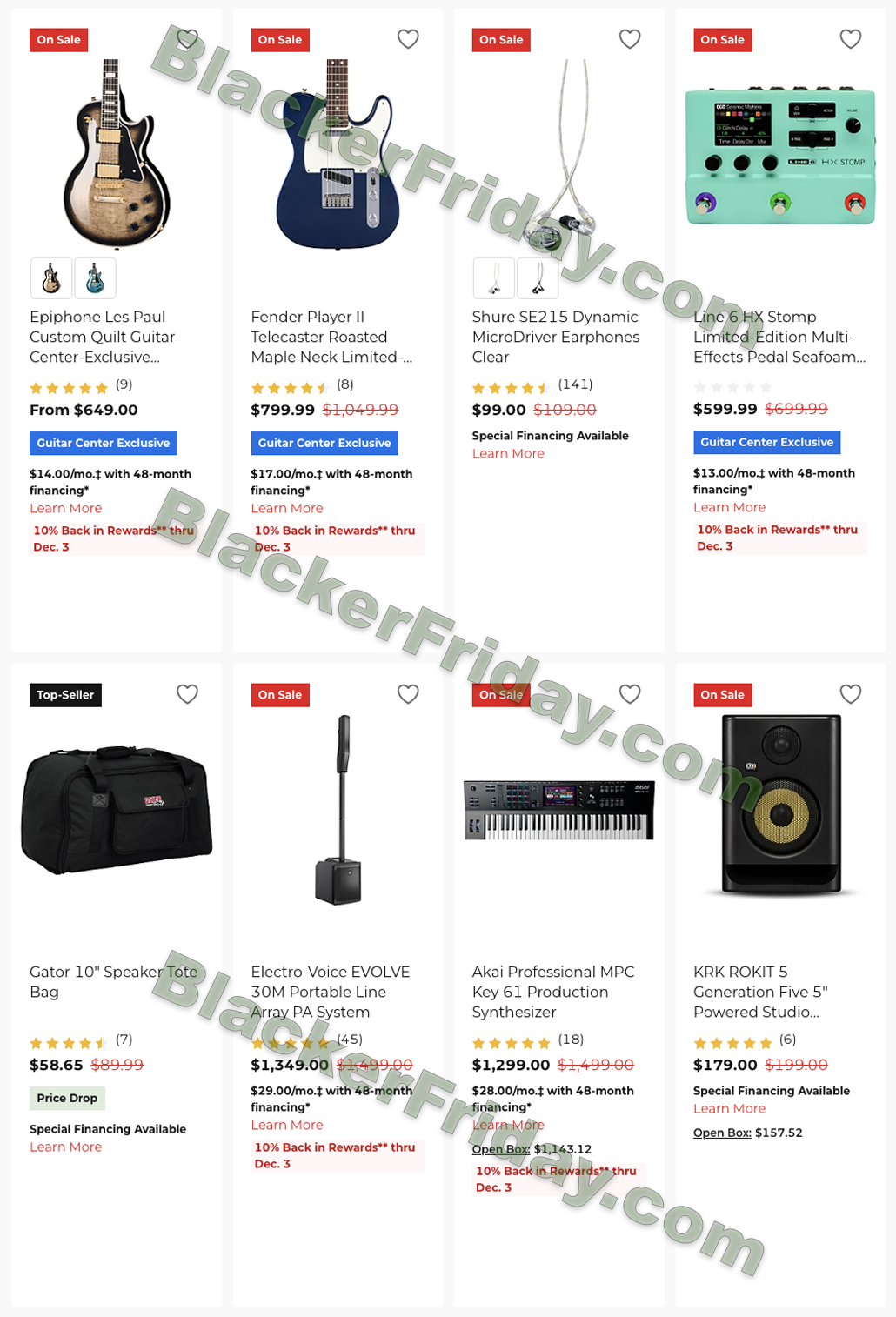896x1317 pixels.
Task: Select the natural finish Epiphone swatch thumbnail
Action: pos(51,278)
